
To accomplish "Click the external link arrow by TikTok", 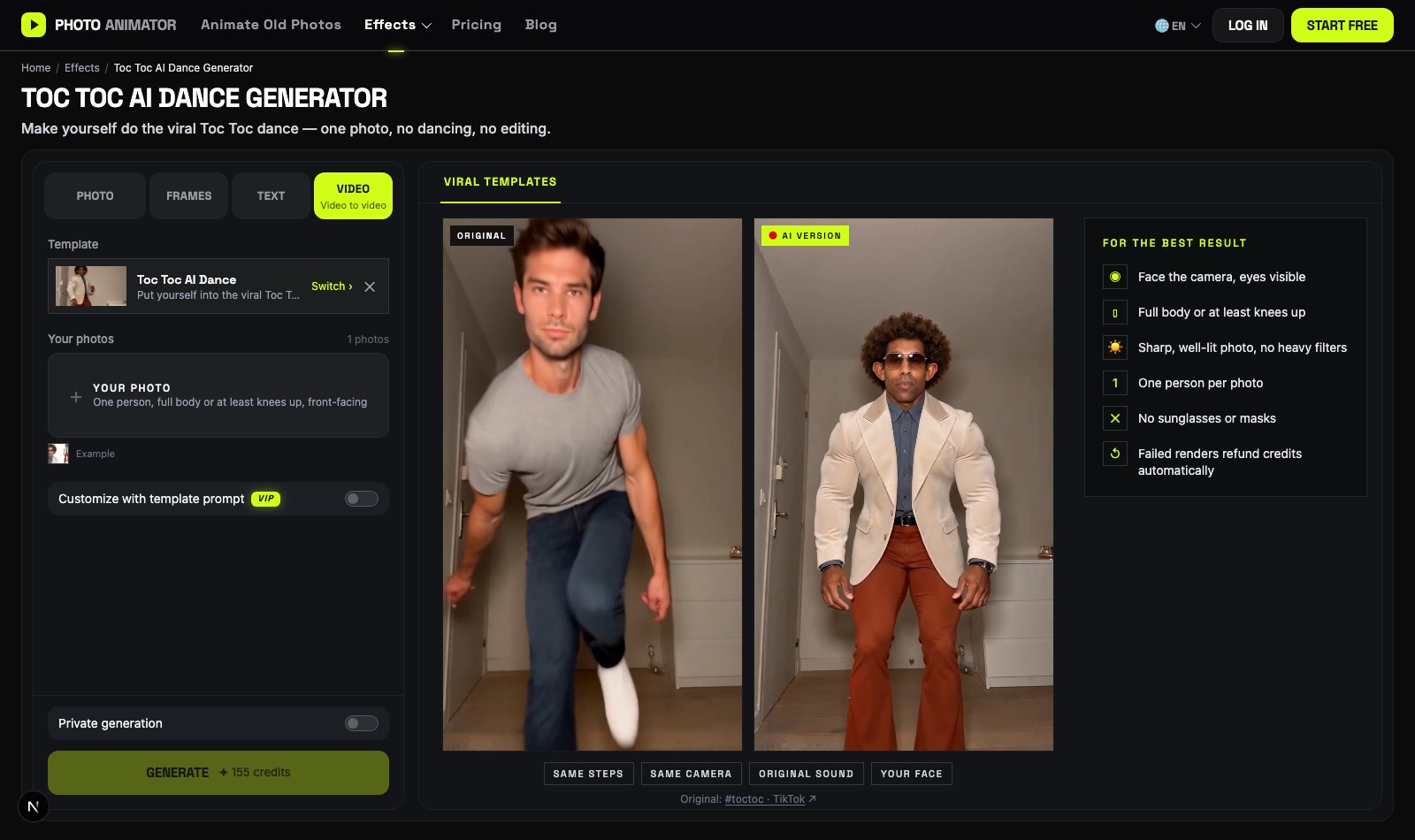I will [813, 799].
